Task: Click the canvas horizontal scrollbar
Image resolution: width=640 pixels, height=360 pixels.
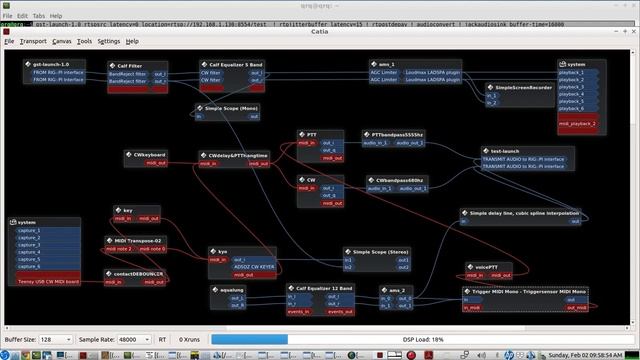Action: click(317, 328)
